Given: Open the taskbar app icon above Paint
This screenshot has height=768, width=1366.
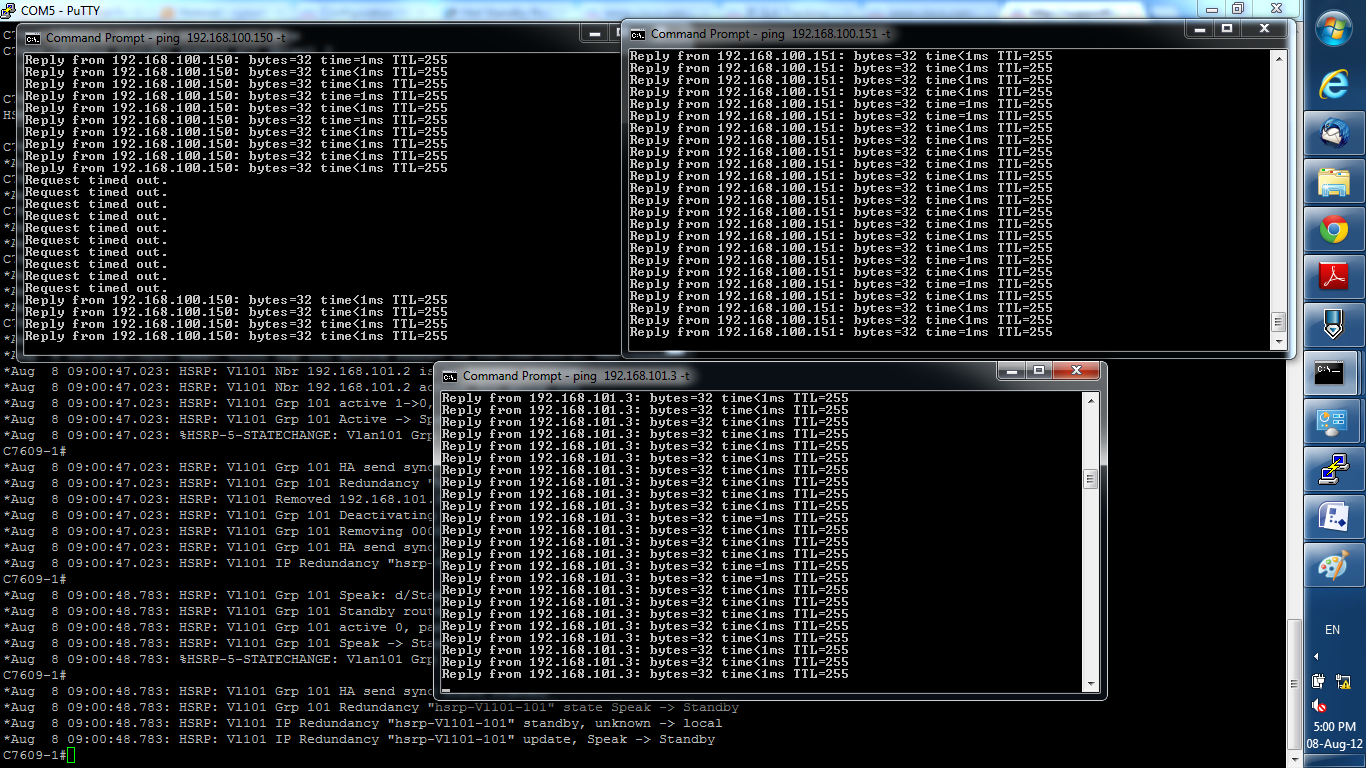Looking at the screenshot, I should click(1334, 517).
